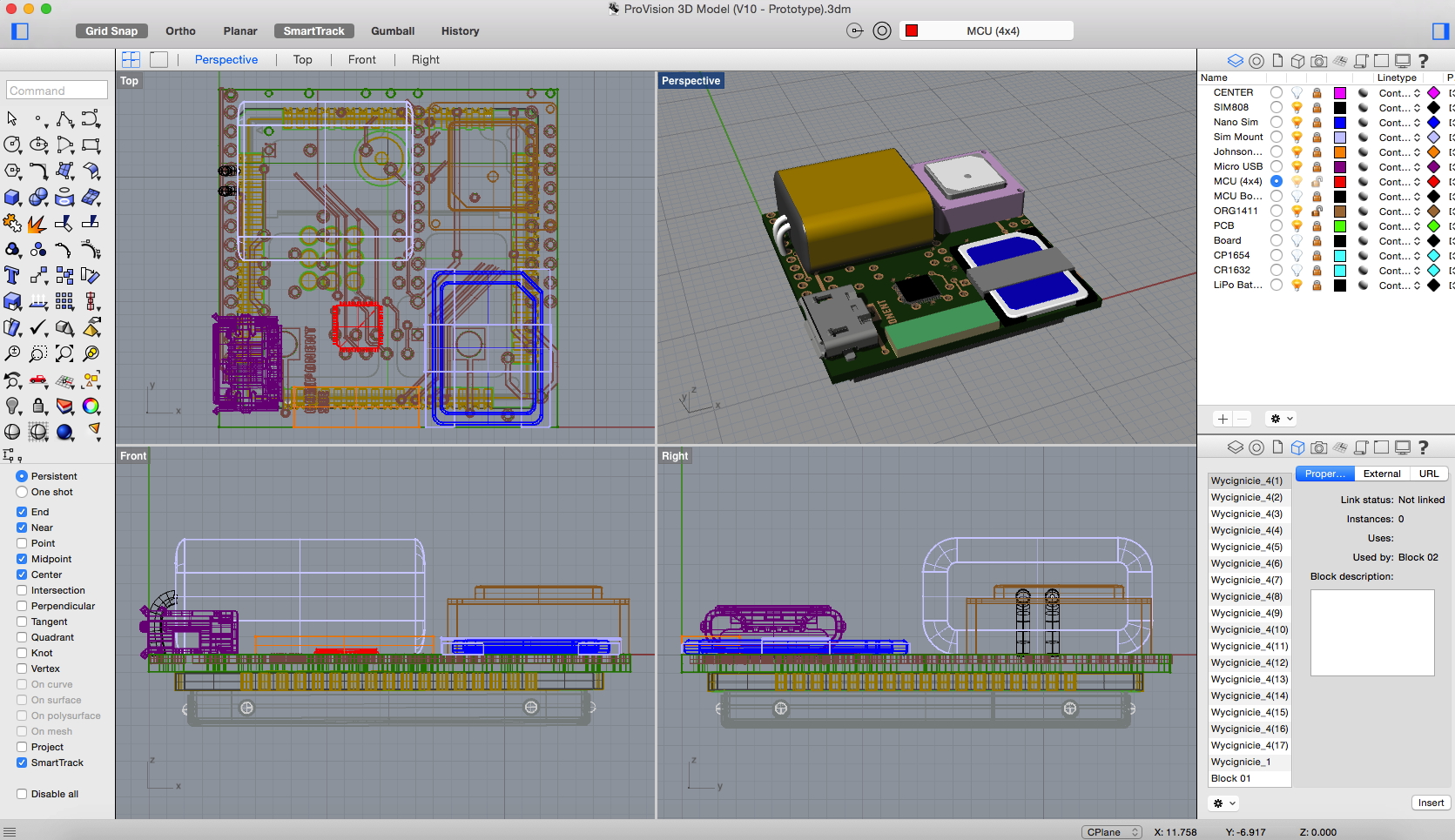1455x840 pixels.
Task: Click the Insert button
Action: [1431, 803]
